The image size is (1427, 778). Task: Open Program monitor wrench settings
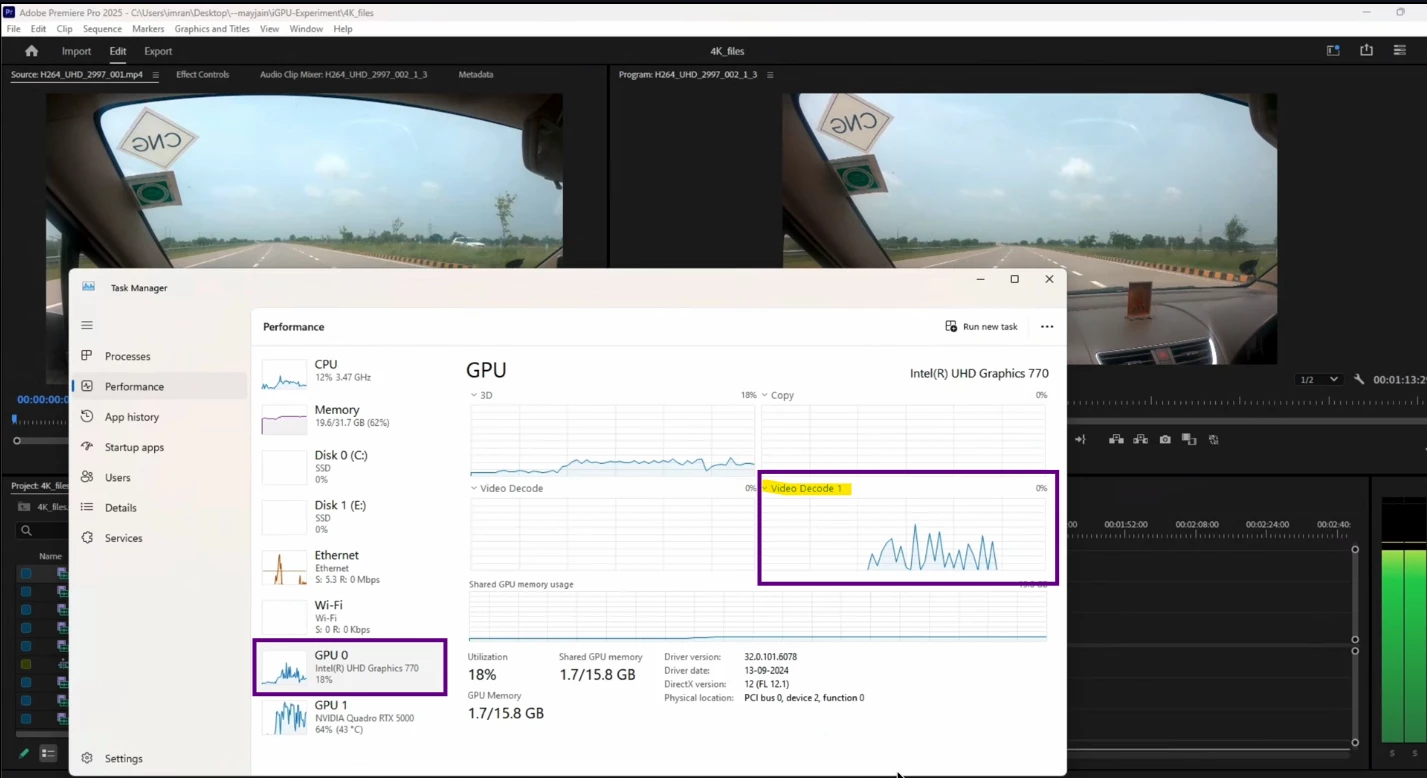(1359, 380)
